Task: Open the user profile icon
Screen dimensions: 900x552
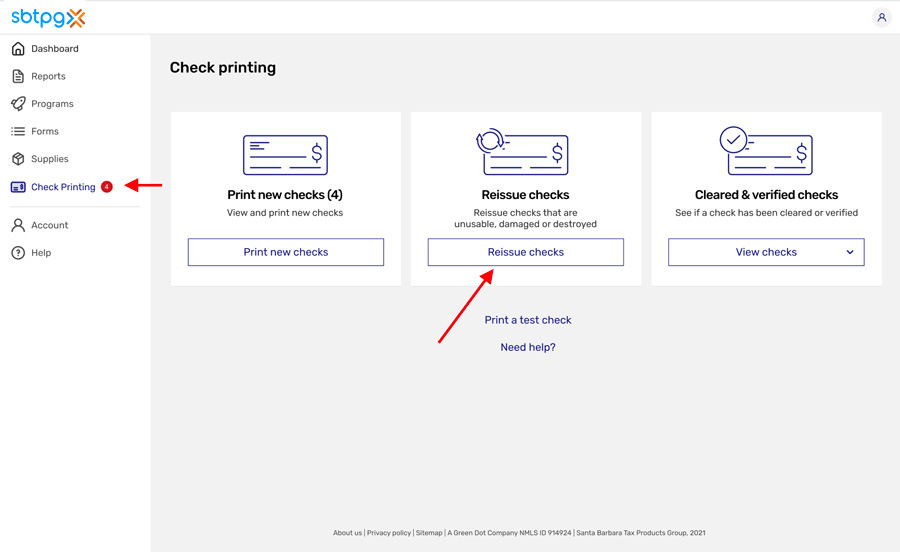Action: pos(882,17)
